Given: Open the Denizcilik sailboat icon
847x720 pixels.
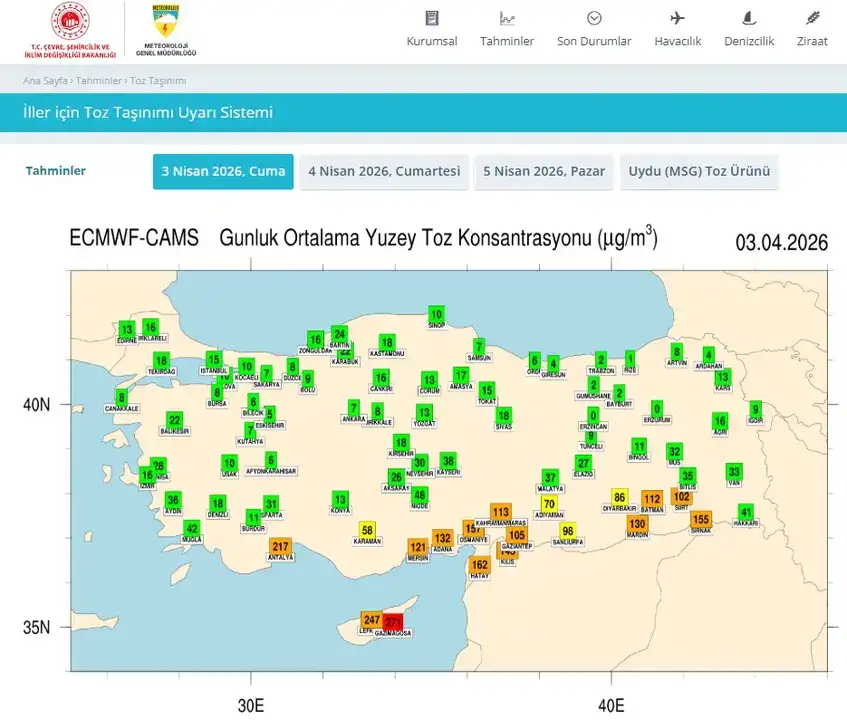Looking at the screenshot, I should click(x=747, y=17).
